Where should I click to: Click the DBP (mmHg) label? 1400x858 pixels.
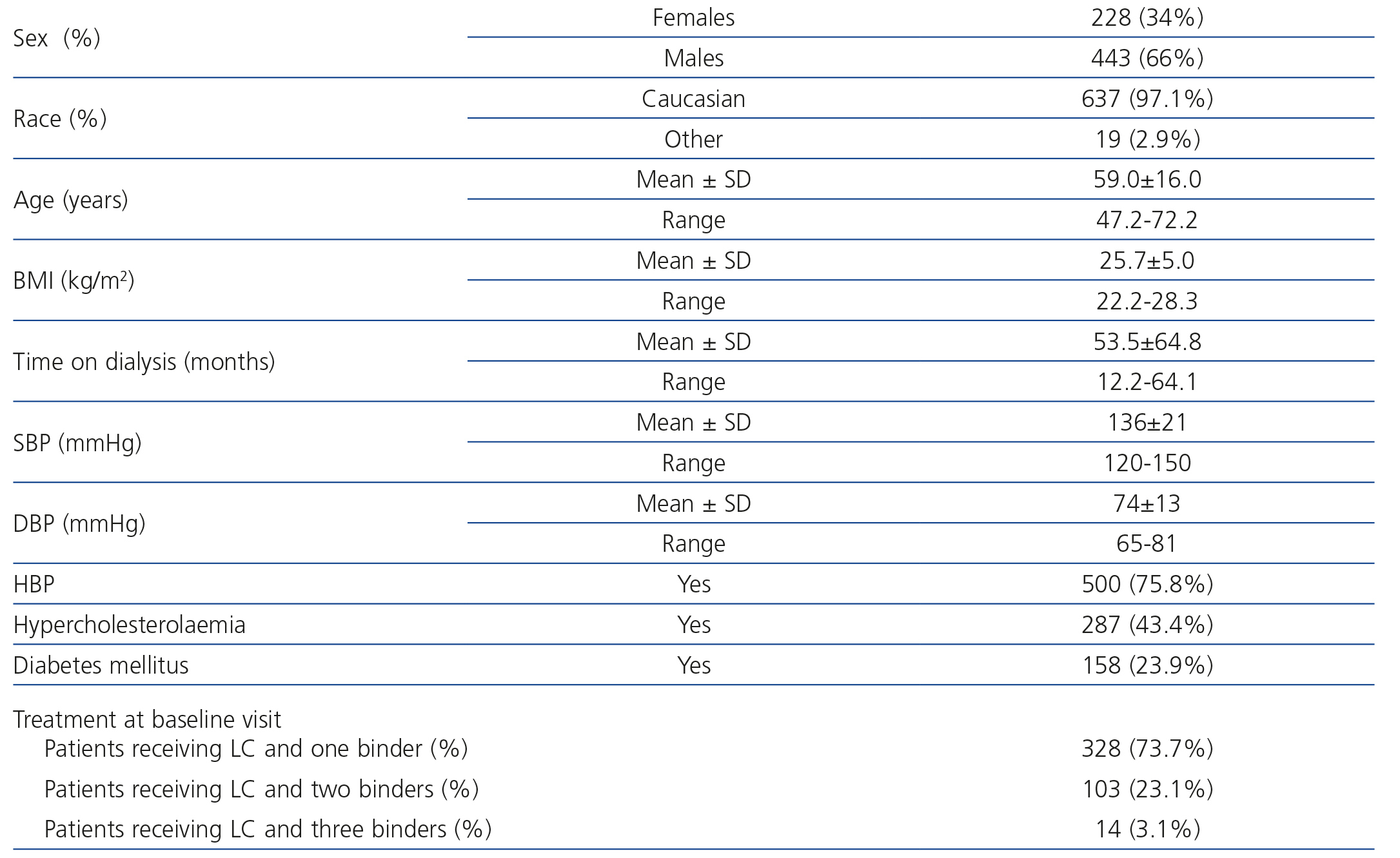[79, 524]
